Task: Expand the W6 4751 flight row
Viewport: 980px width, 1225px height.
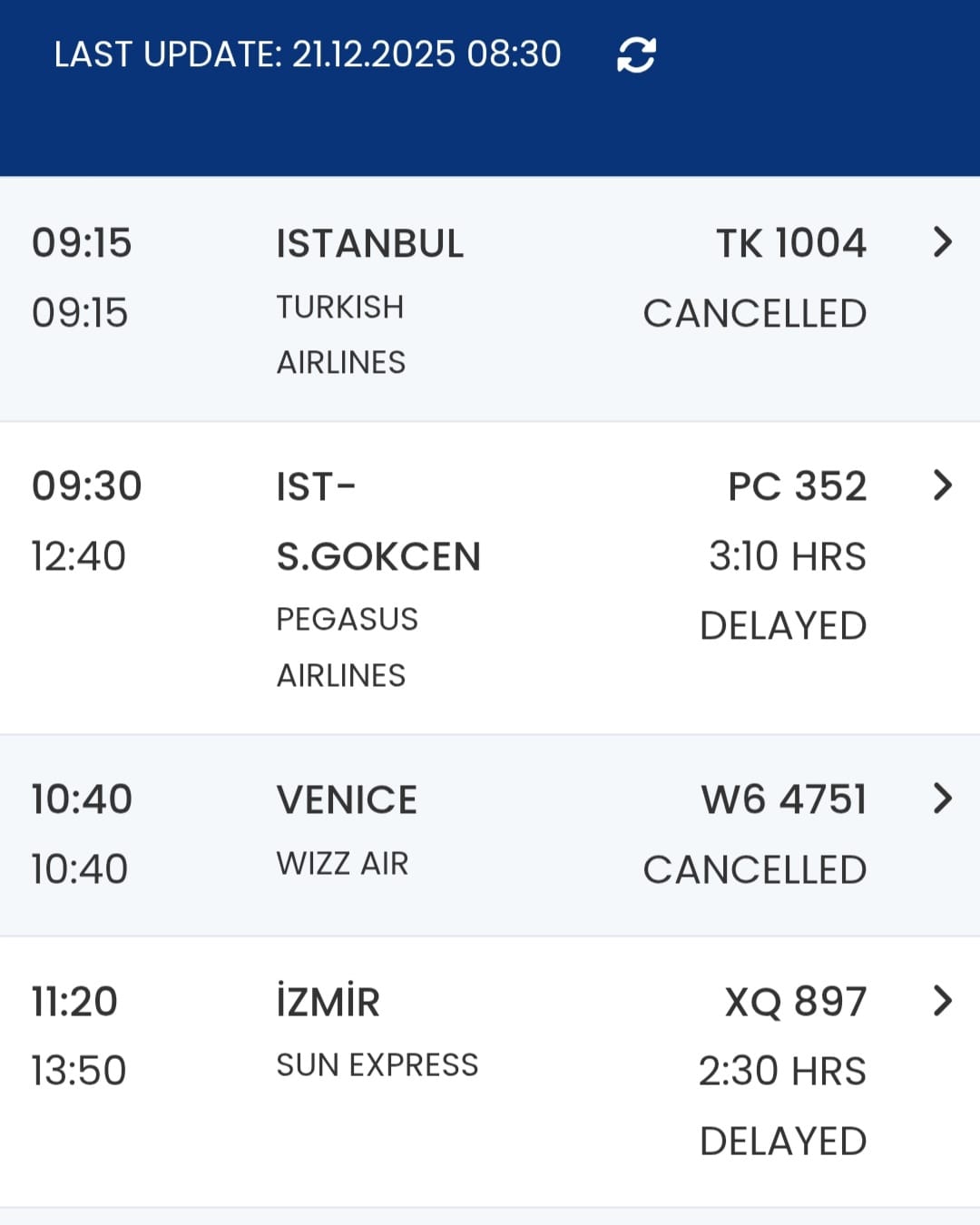Action: click(x=943, y=799)
